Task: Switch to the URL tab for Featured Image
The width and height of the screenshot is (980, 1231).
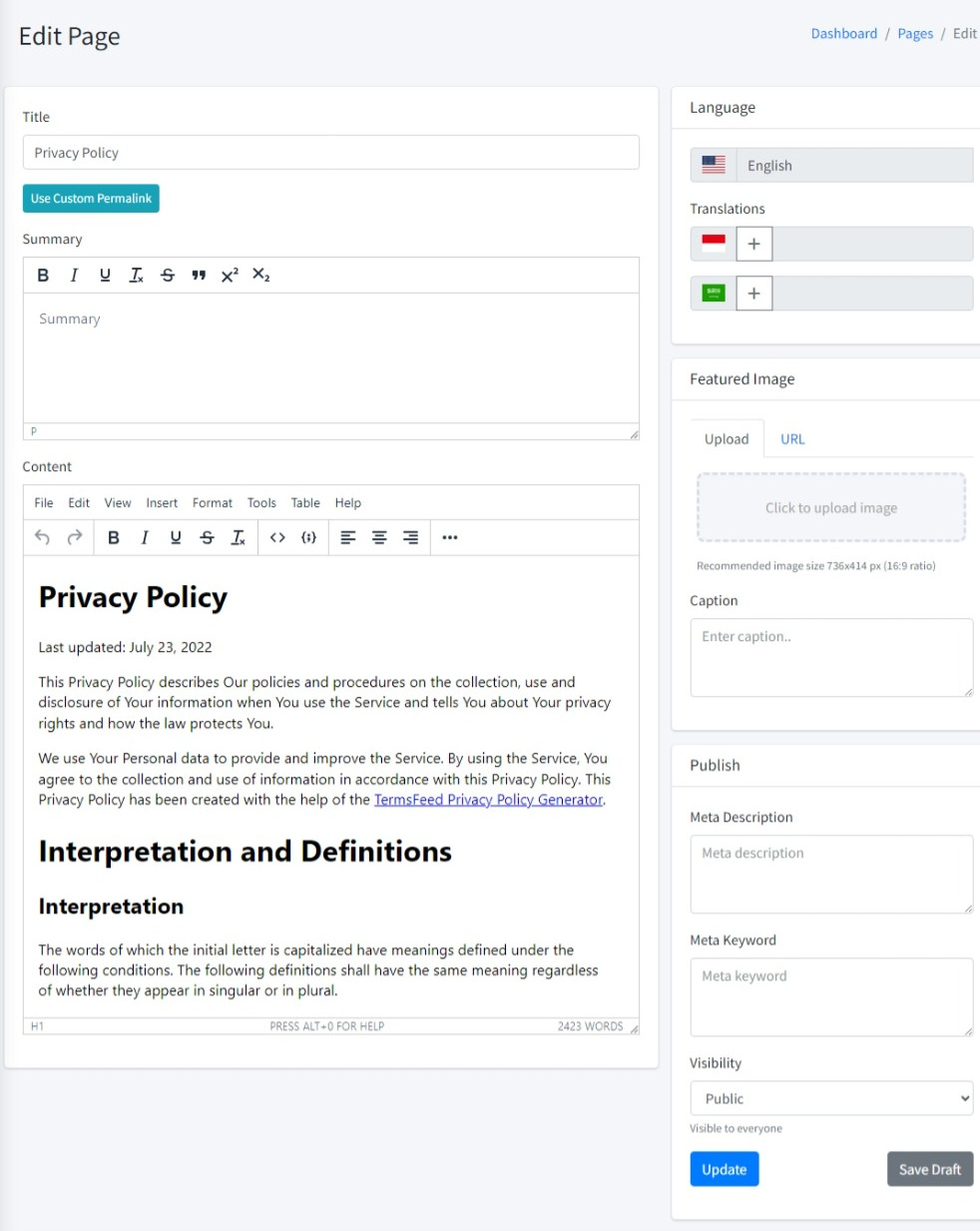Action: tap(792, 439)
